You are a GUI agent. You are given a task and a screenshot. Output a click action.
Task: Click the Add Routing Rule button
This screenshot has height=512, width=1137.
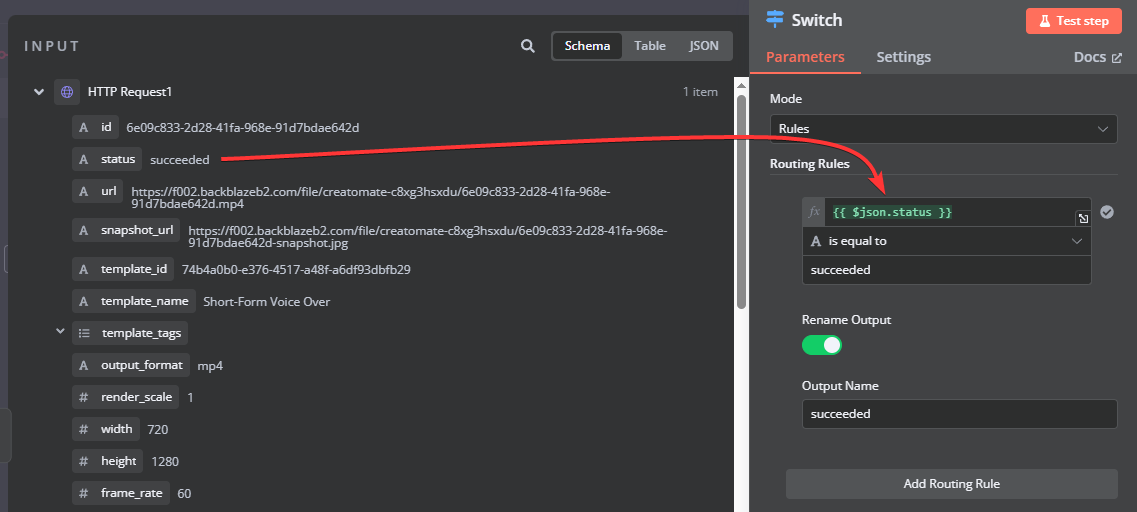(951, 484)
